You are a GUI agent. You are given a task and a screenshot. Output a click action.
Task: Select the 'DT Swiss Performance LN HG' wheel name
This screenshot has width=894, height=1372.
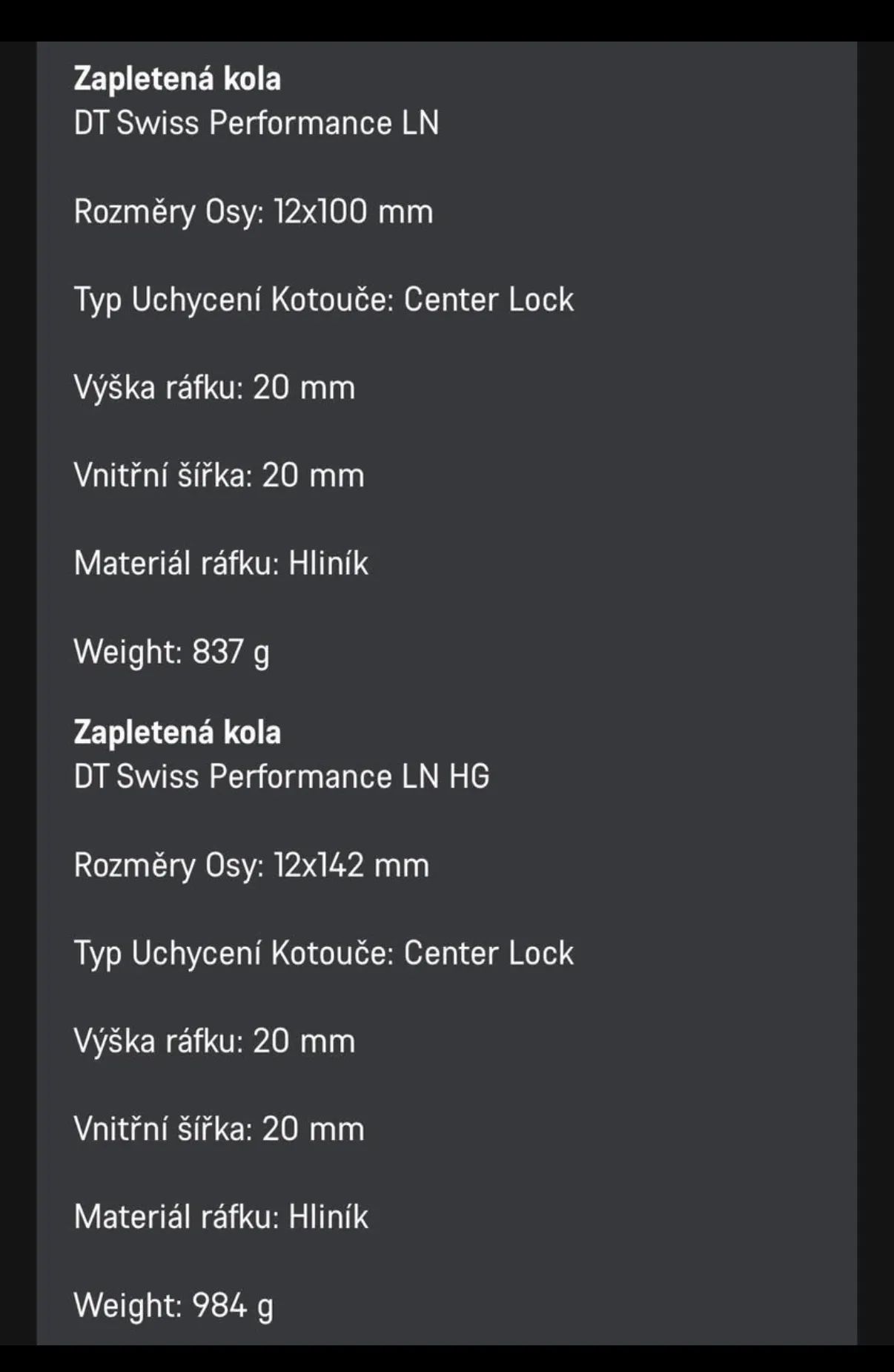(x=282, y=777)
